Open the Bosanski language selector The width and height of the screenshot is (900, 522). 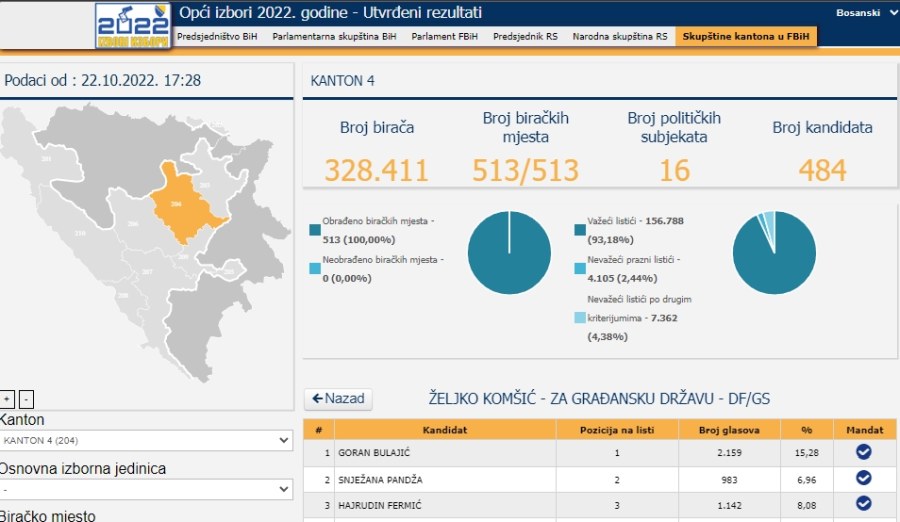(866, 13)
